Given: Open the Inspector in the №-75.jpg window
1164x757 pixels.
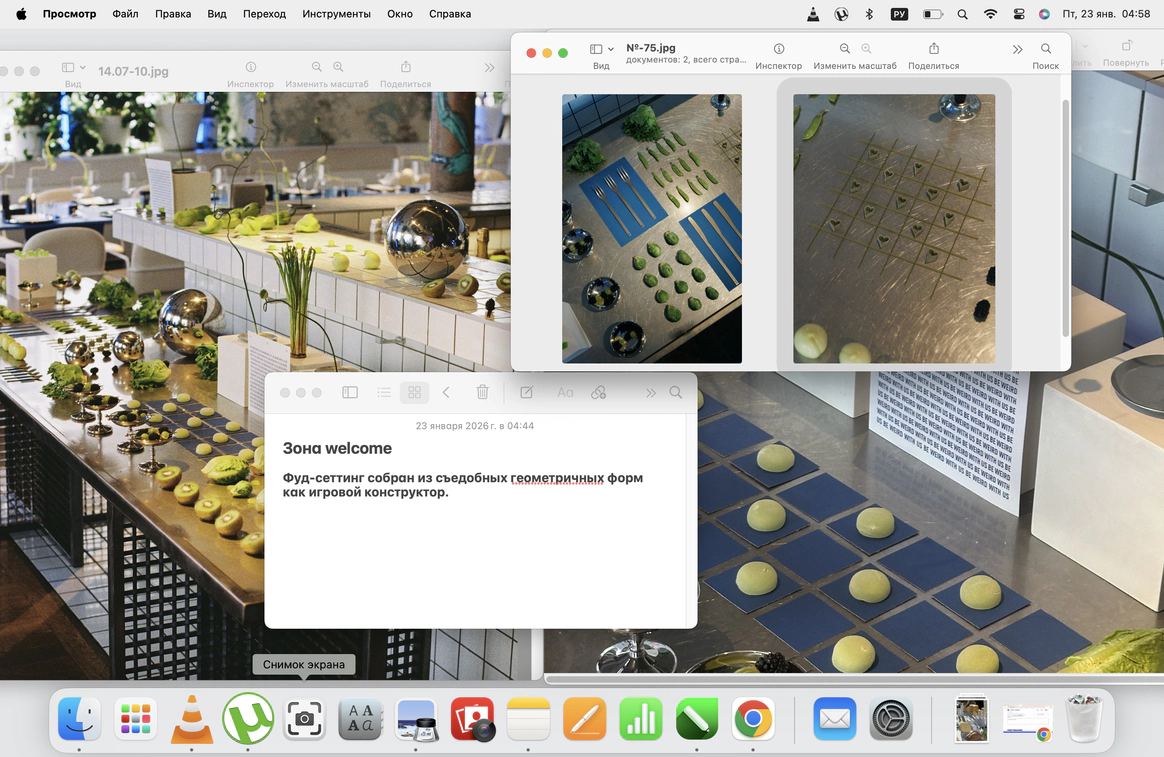Looking at the screenshot, I should (778, 49).
